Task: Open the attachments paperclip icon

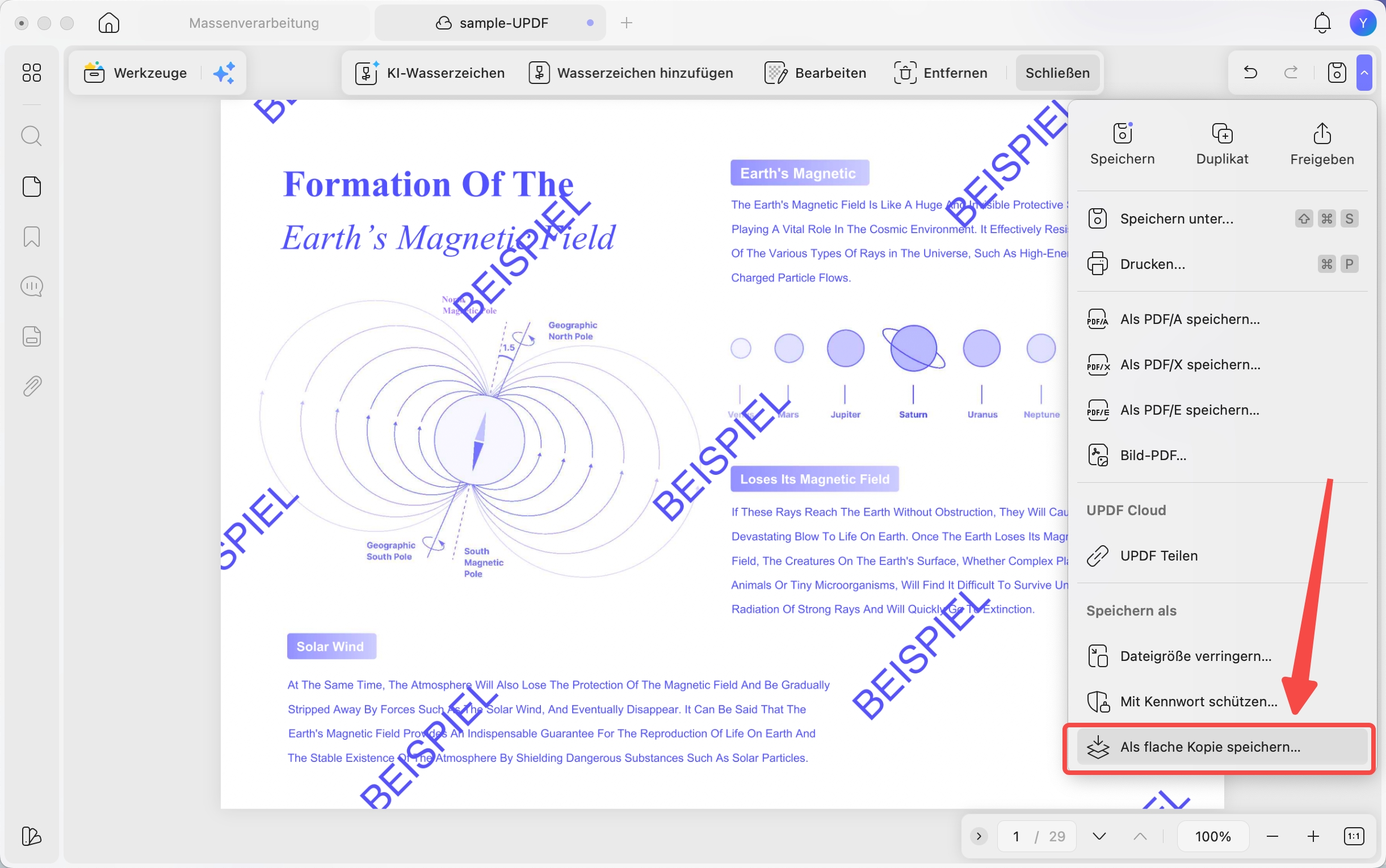Action: 32,386
